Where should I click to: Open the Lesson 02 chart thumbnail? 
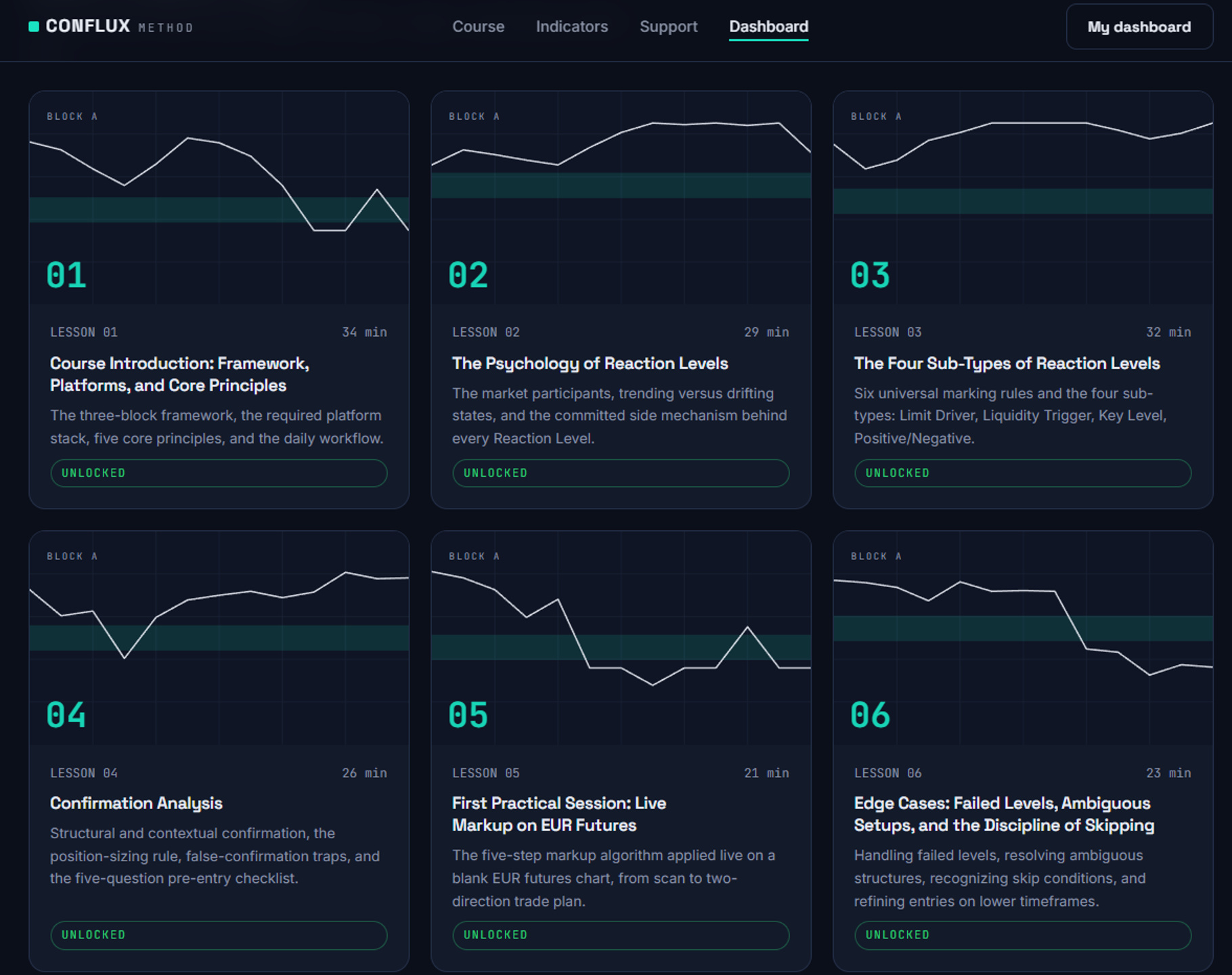(x=621, y=198)
